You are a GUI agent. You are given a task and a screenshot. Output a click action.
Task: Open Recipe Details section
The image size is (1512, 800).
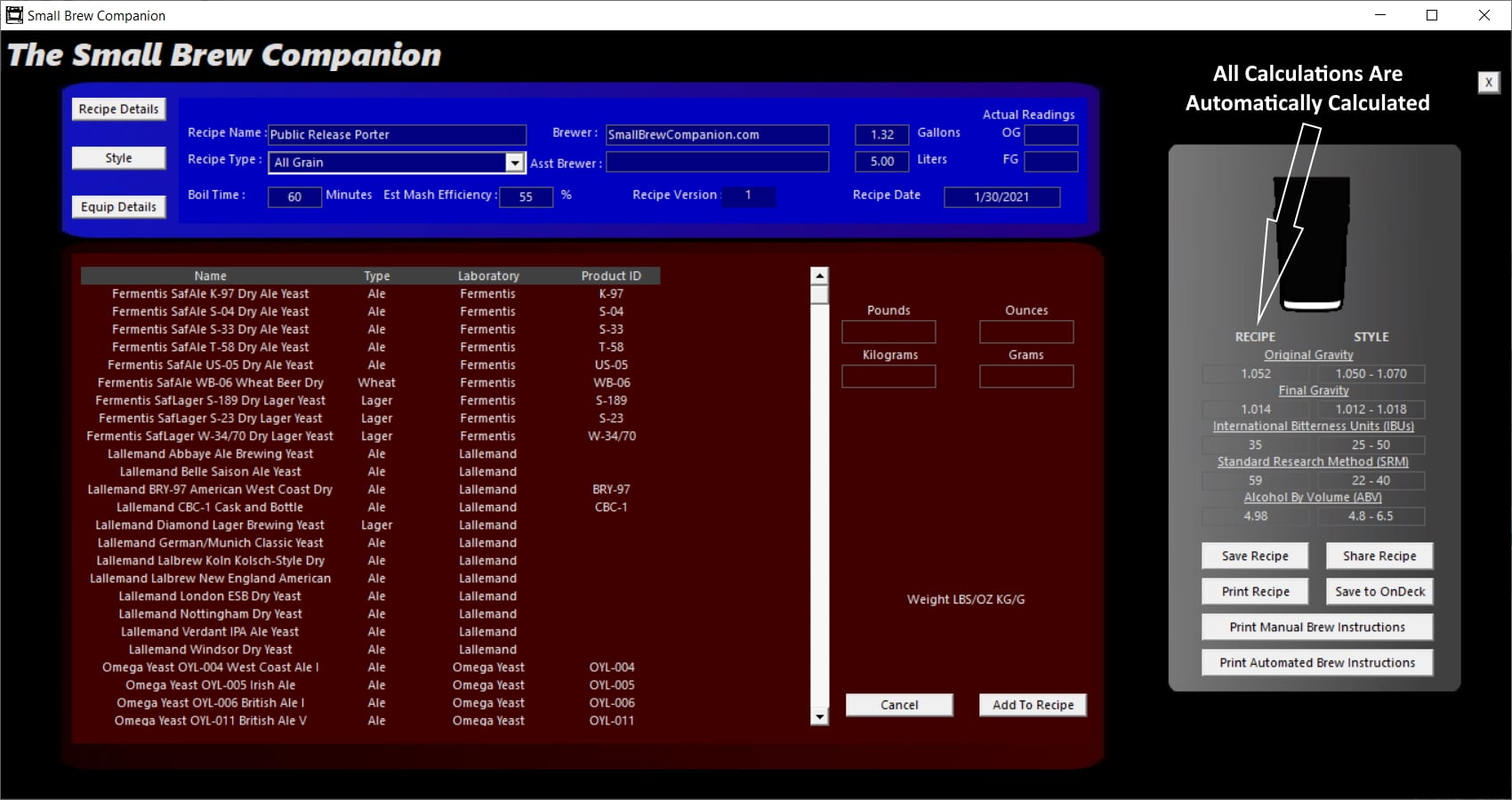118,109
